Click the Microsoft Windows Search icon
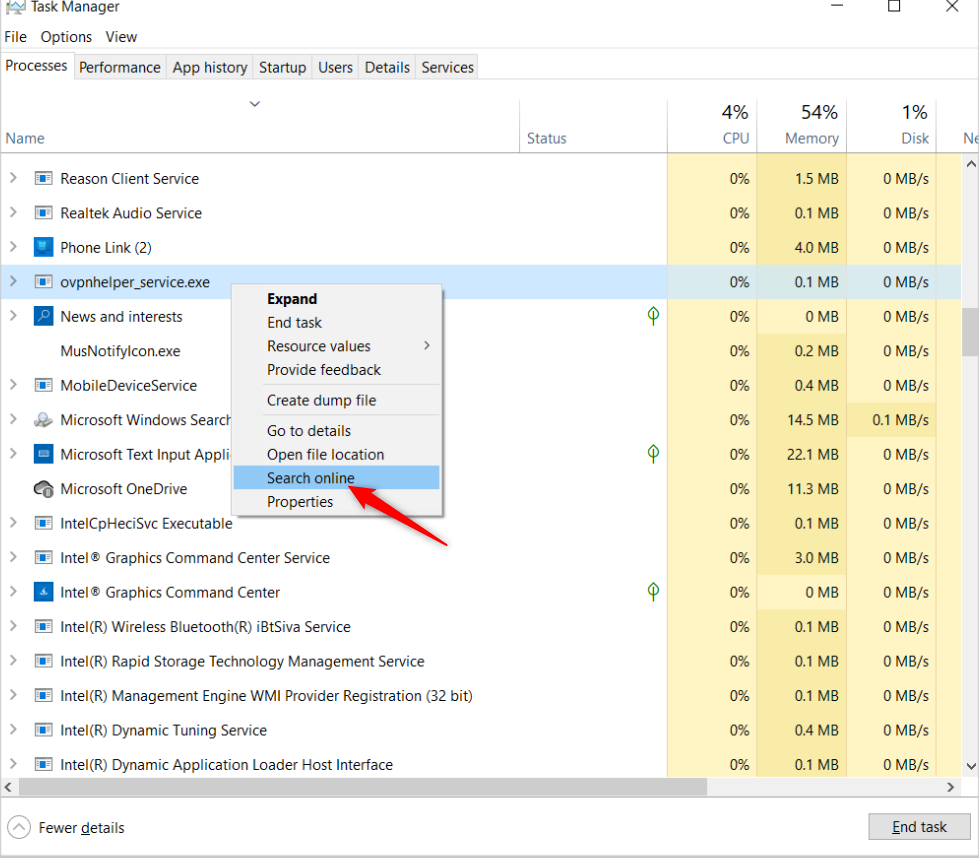 click(x=43, y=420)
